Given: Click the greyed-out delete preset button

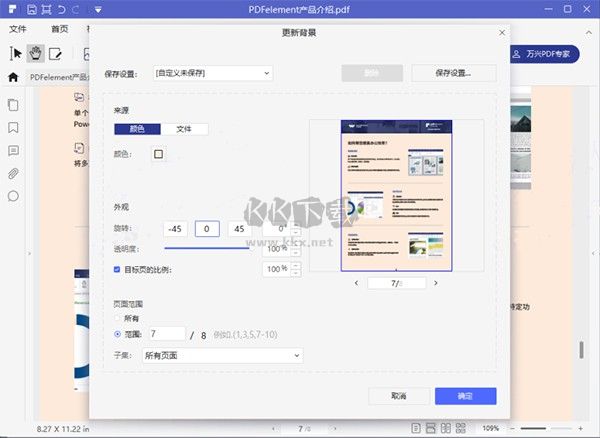Looking at the screenshot, I should [372, 73].
